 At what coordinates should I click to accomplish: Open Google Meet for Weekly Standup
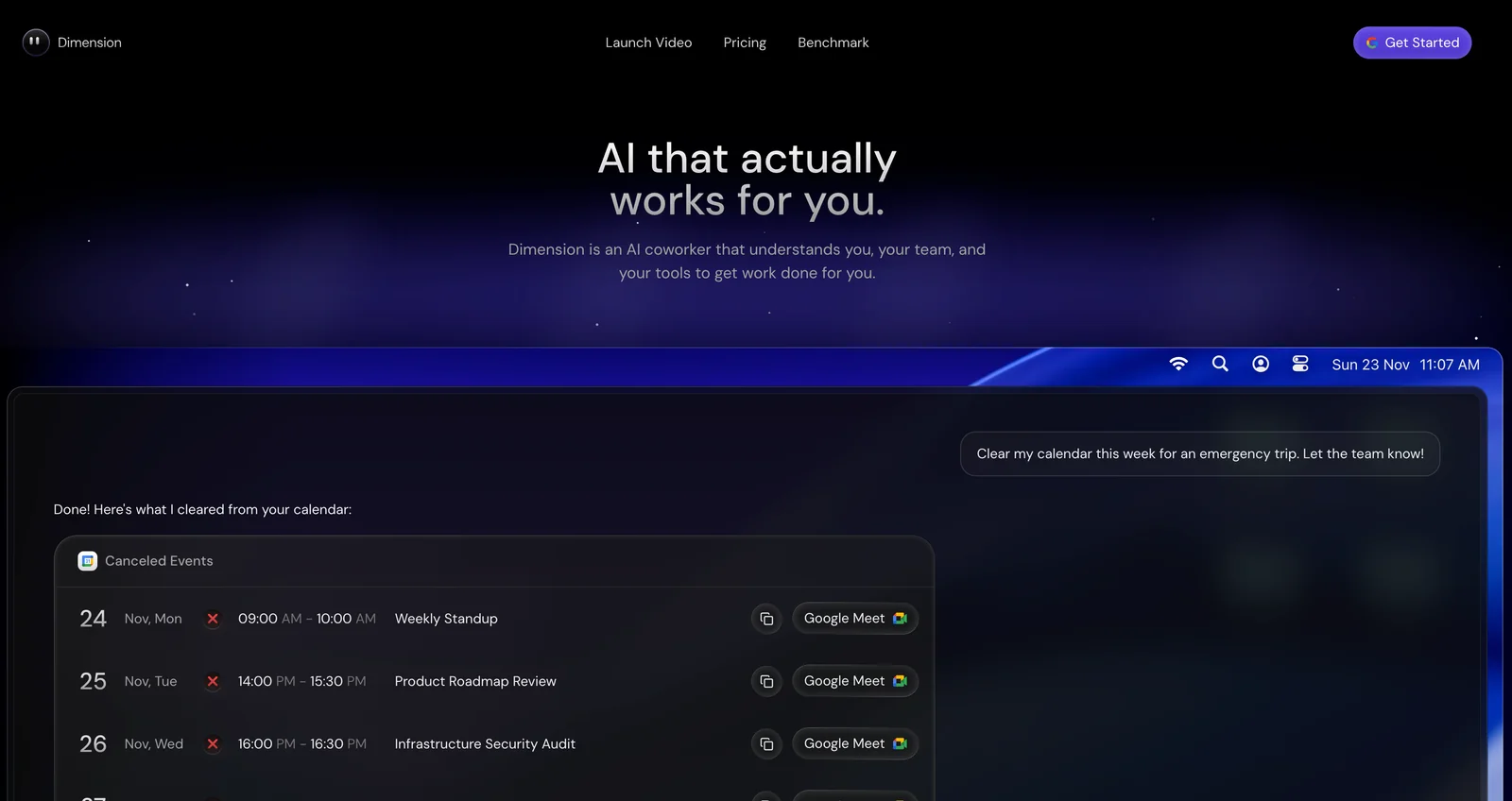point(854,619)
